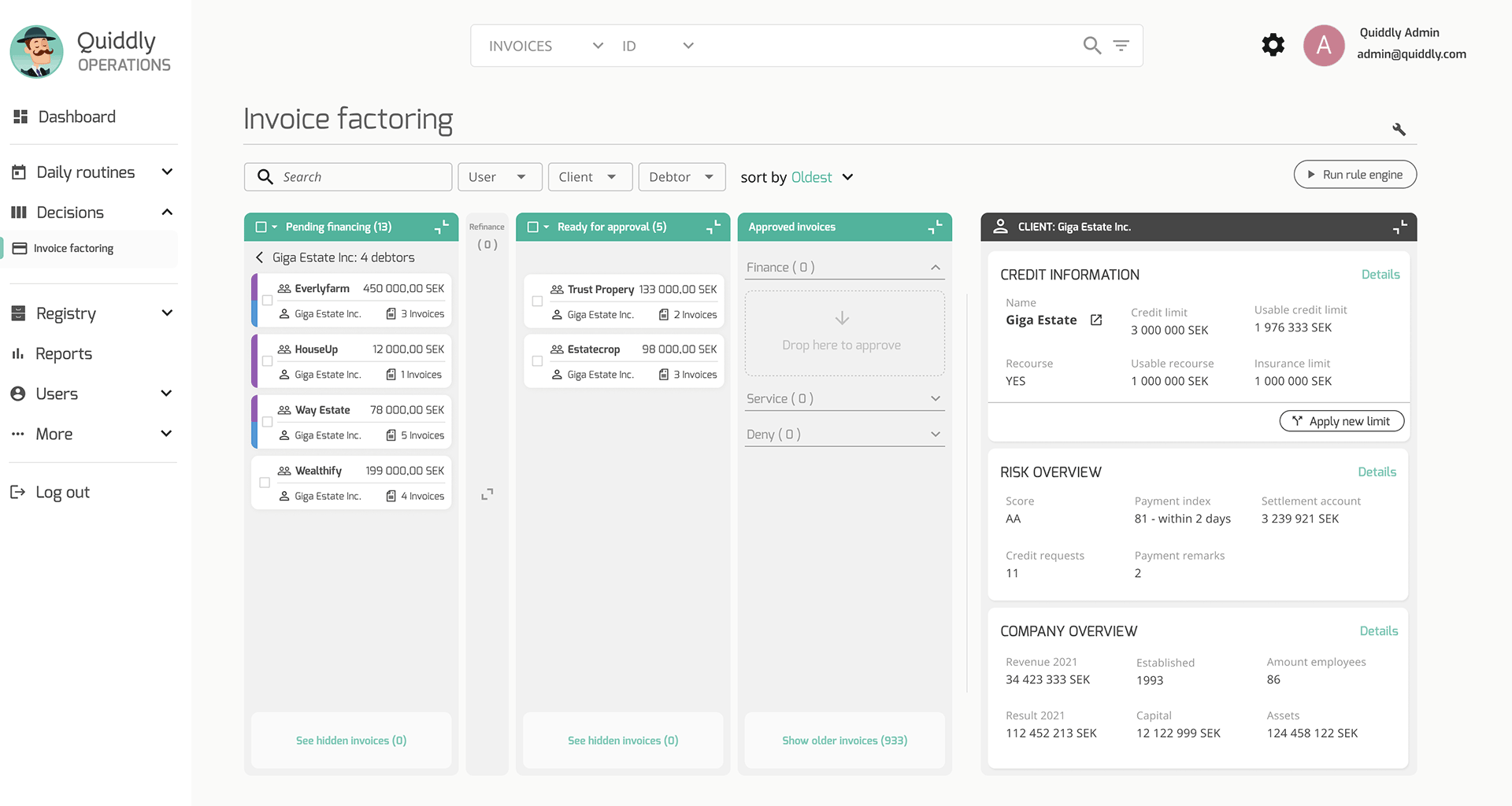
Task: Click the invoice Search field
Action: coord(348,177)
